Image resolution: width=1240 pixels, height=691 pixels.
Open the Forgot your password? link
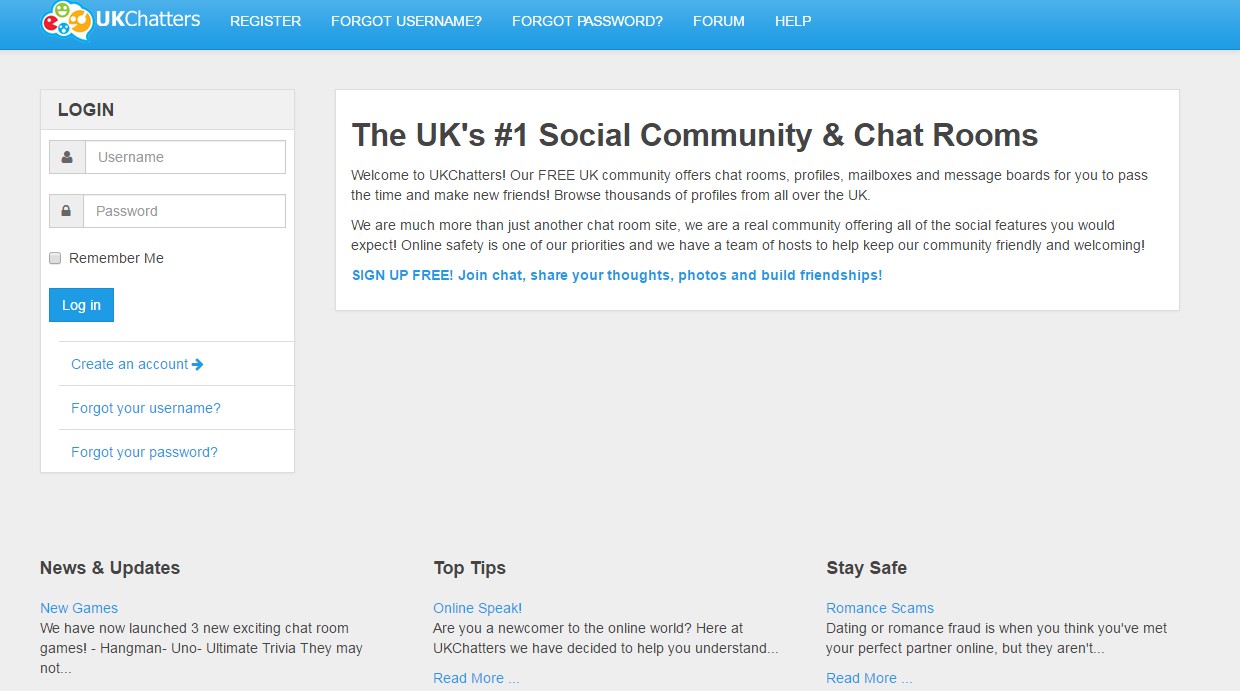click(144, 451)
